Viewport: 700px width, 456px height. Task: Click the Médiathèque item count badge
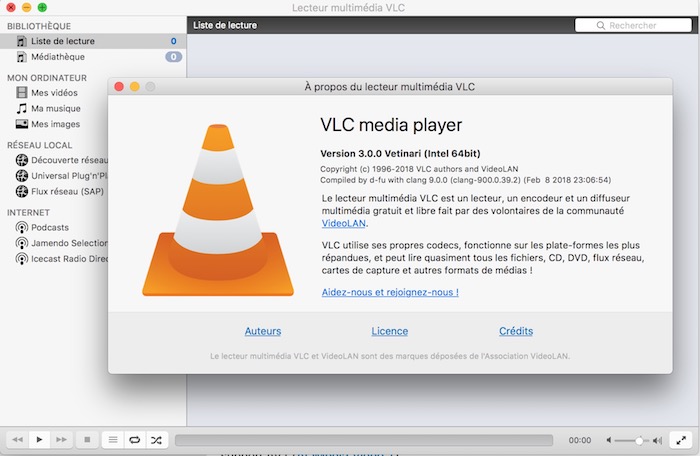point(173,57)
